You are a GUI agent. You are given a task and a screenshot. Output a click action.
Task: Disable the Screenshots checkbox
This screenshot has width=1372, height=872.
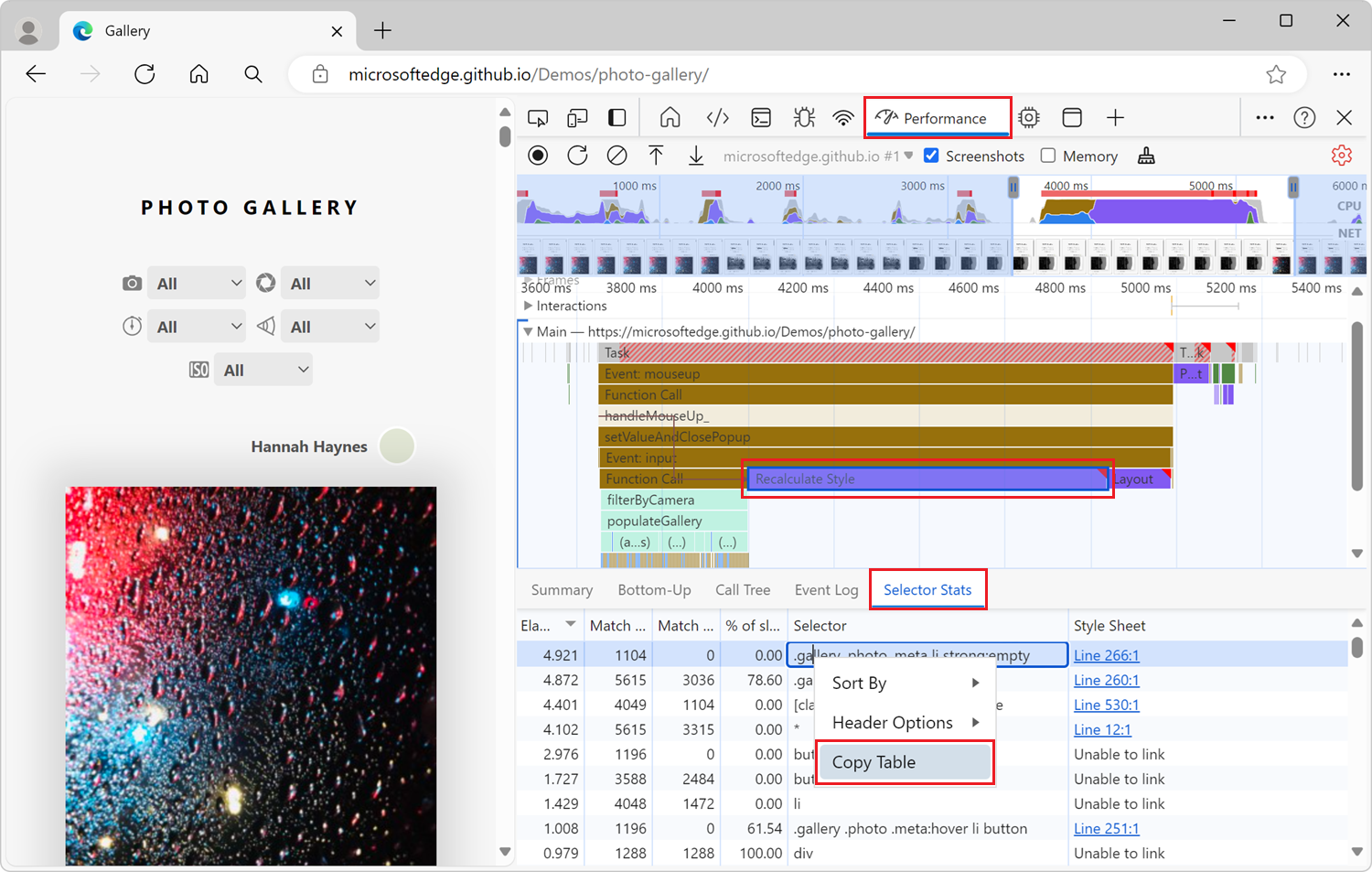tap(931, 156)
